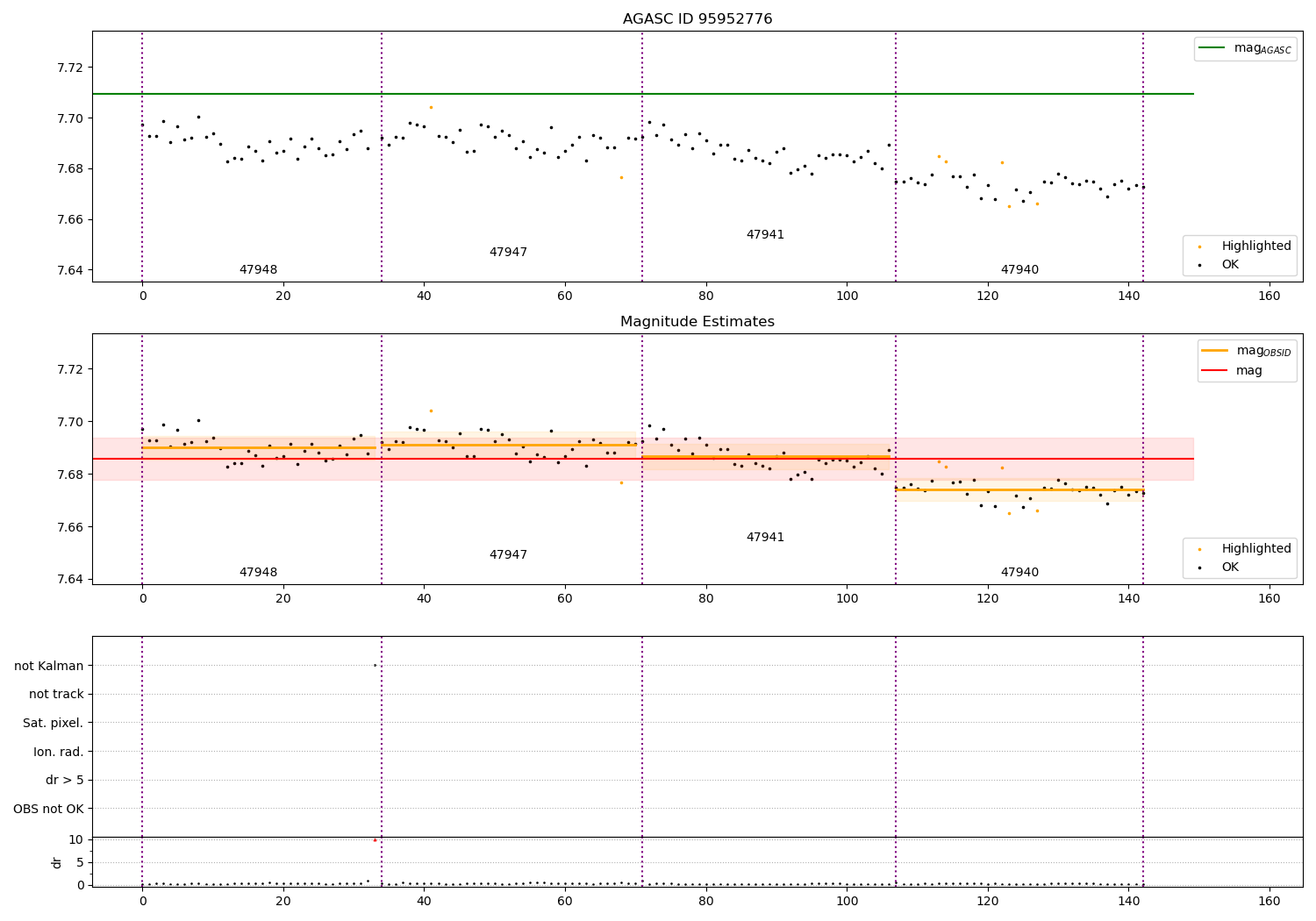Viewport: 1316px width, 921px height.
Task: Click the 47941 label in the top plot
Action: pos(765,235)
